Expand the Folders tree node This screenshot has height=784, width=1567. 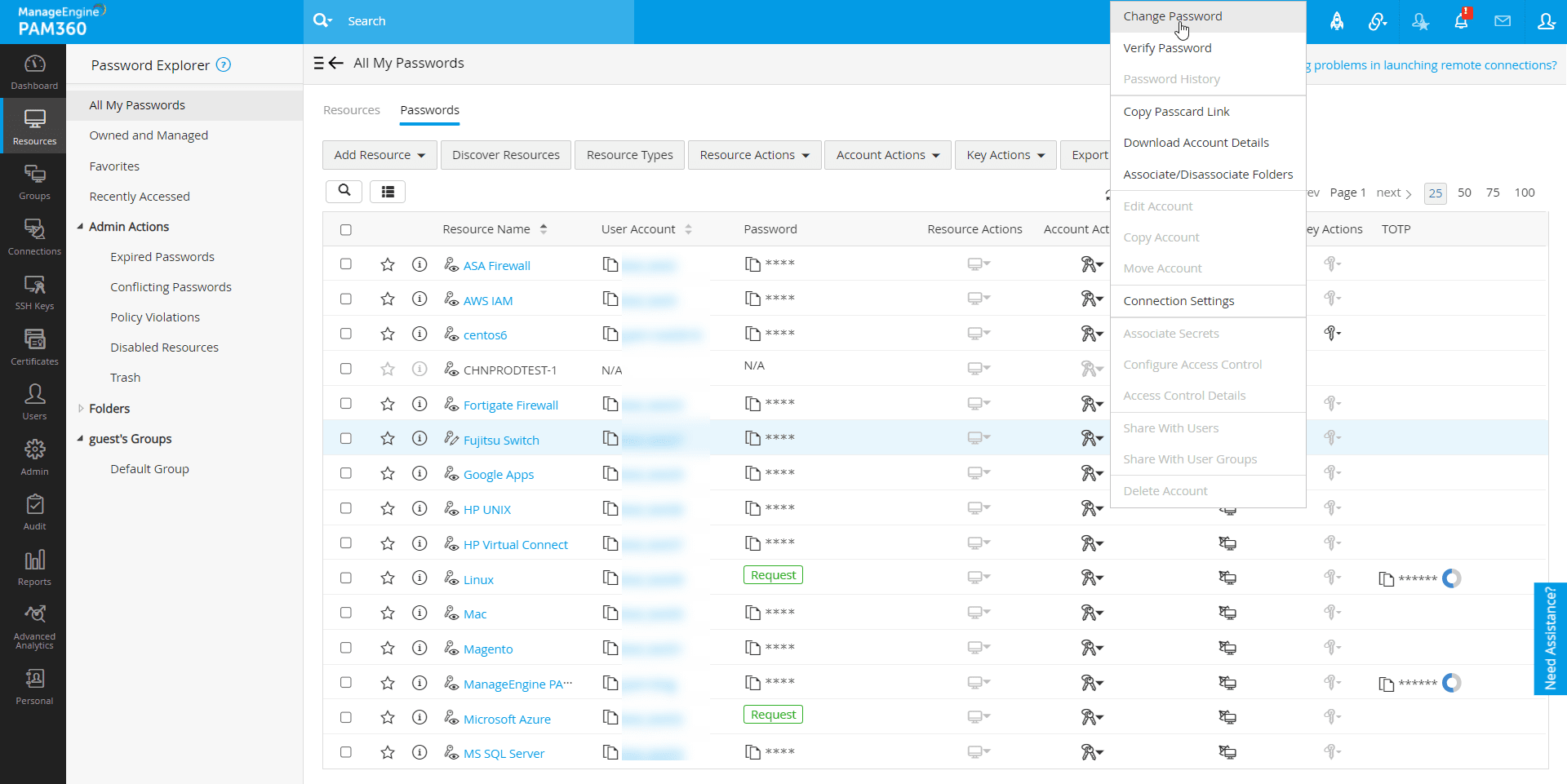tap(80, 409)
